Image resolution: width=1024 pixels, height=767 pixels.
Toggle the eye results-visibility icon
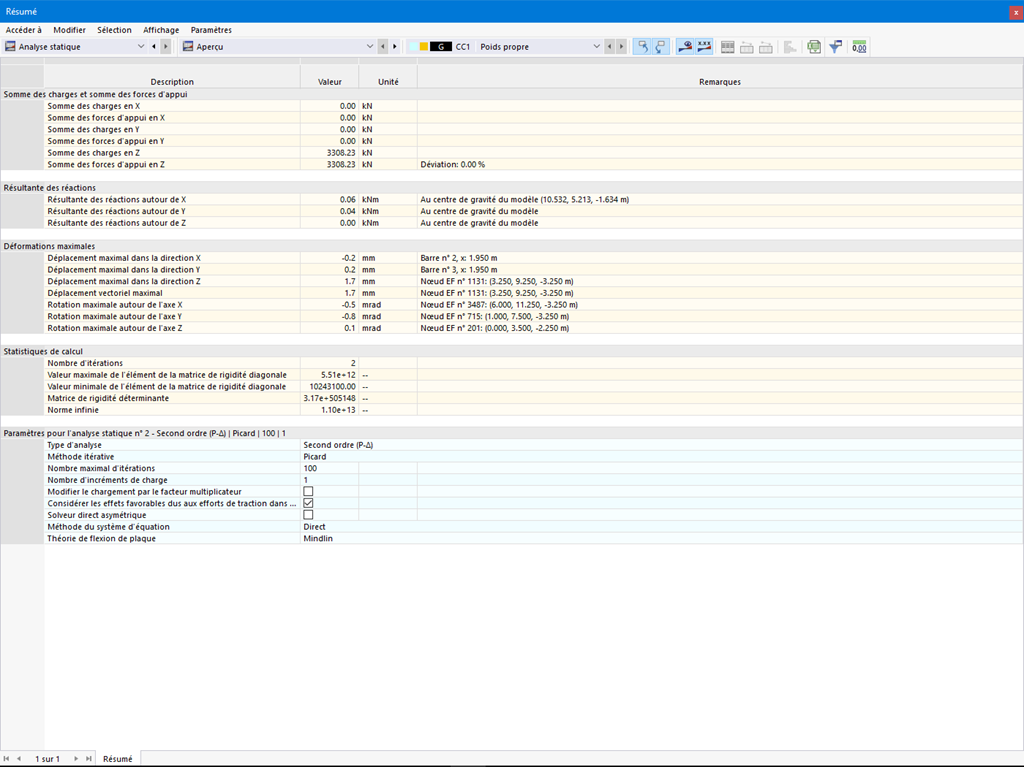pos(684,46)
